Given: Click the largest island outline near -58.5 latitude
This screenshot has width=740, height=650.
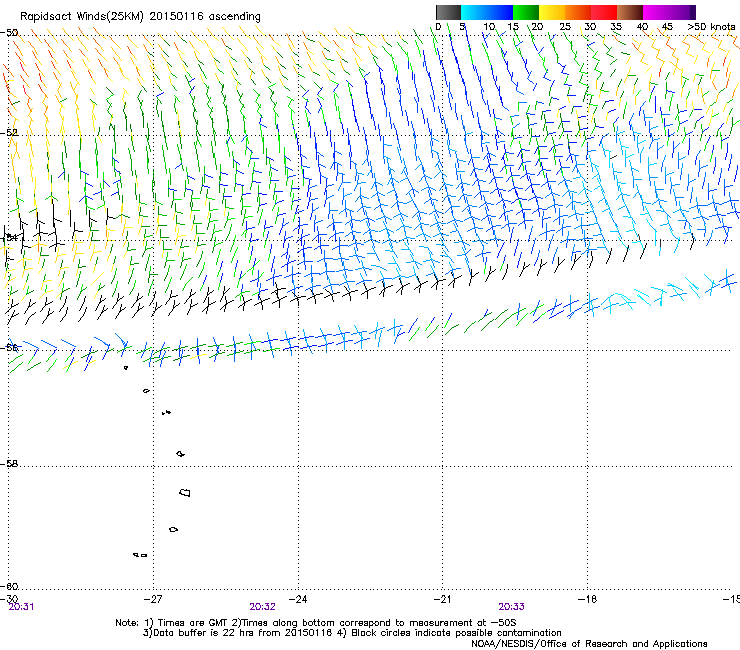Looking at the screenshot, I should [185, 492].
